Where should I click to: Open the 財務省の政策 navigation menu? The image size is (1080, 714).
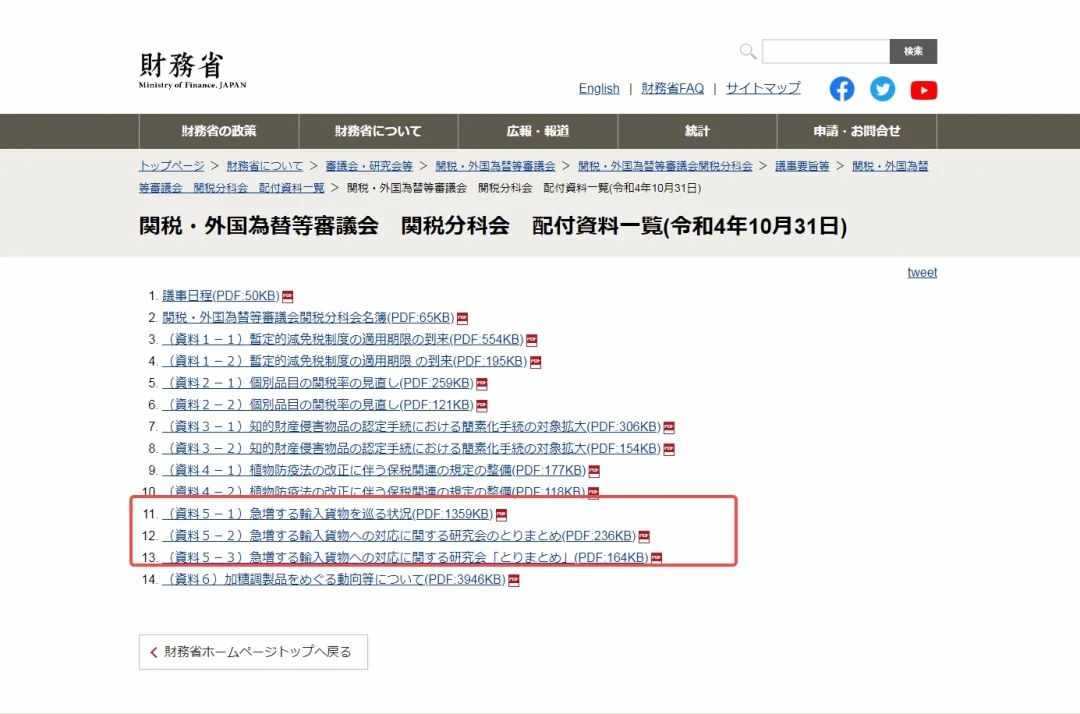point(219,131)
